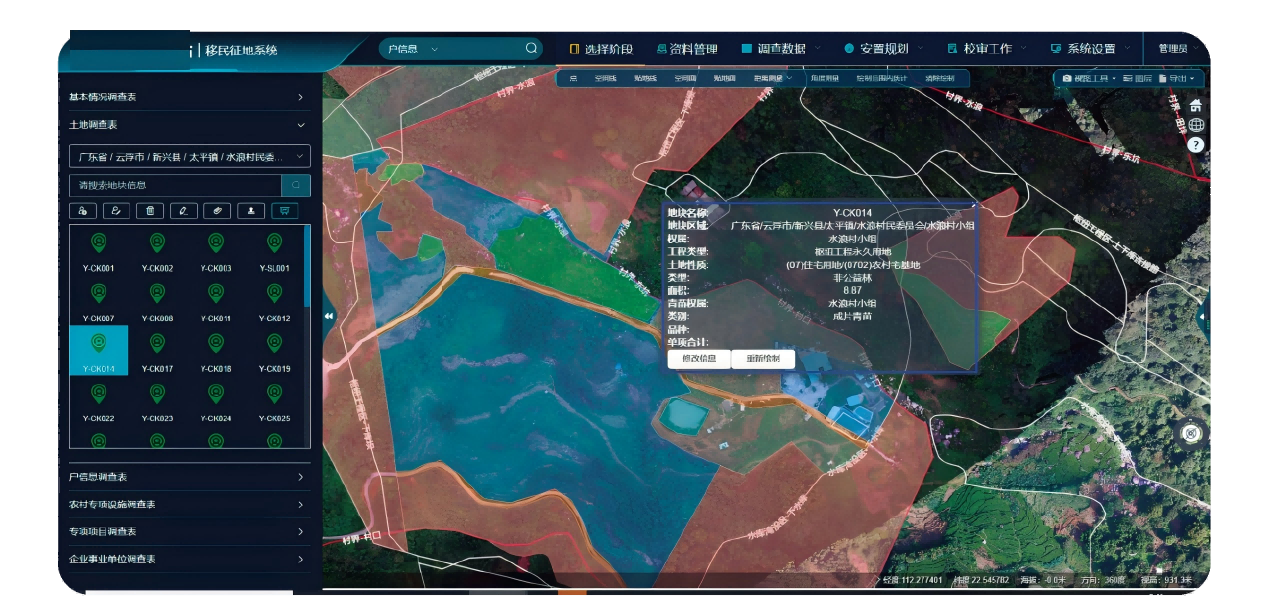Screen dimensions: 1269x614
Task: Click search magnifier beside 请搜索地块信息
Action: (296, 186)
